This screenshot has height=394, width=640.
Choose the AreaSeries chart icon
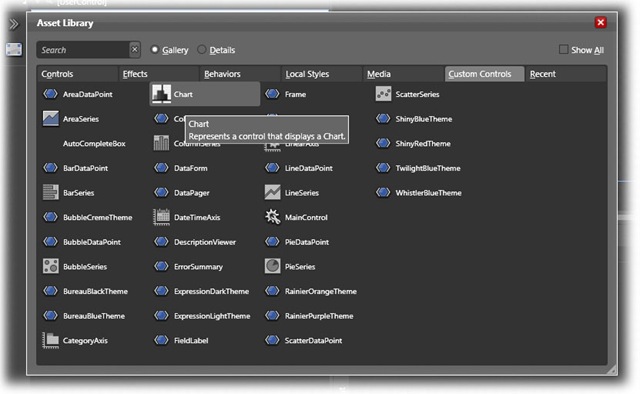(50, 119)
